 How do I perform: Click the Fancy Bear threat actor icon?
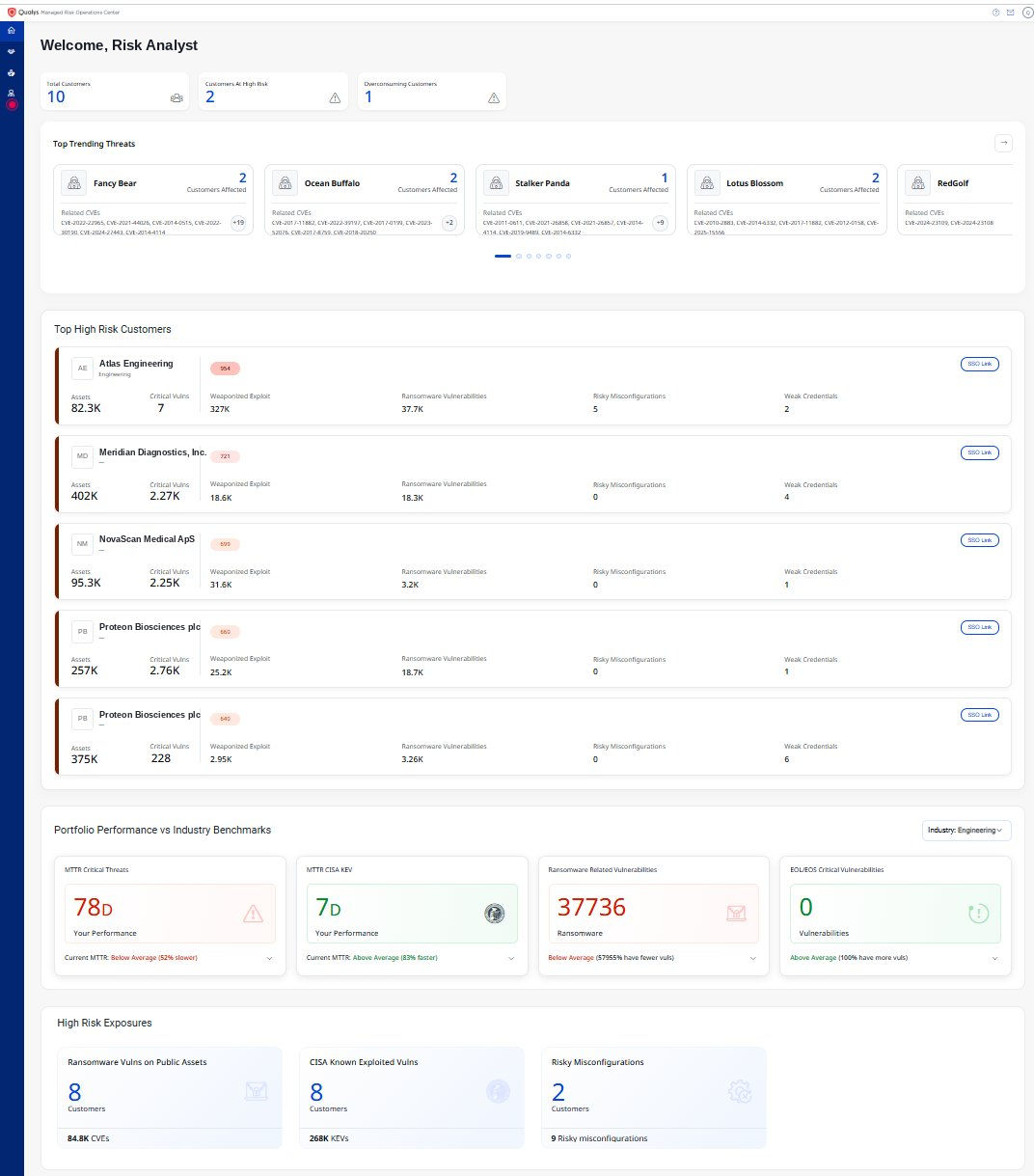pyautogui.click(x=73, y=183)
